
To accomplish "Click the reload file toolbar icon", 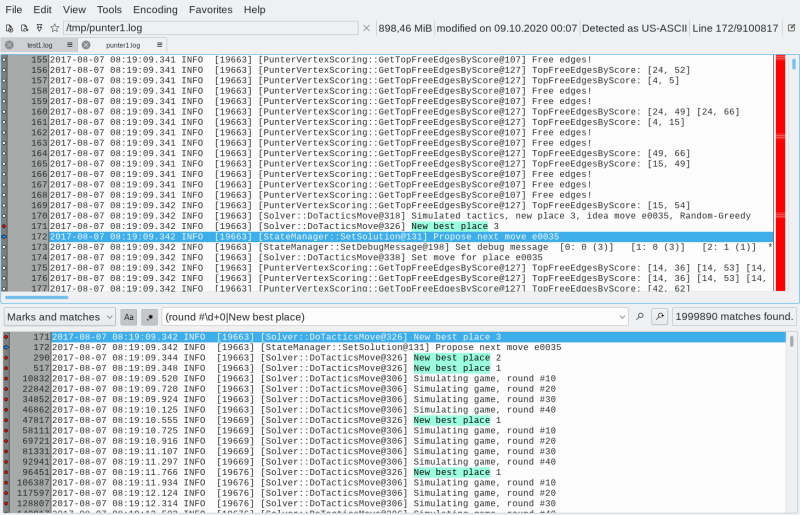I will click(23, 29).
